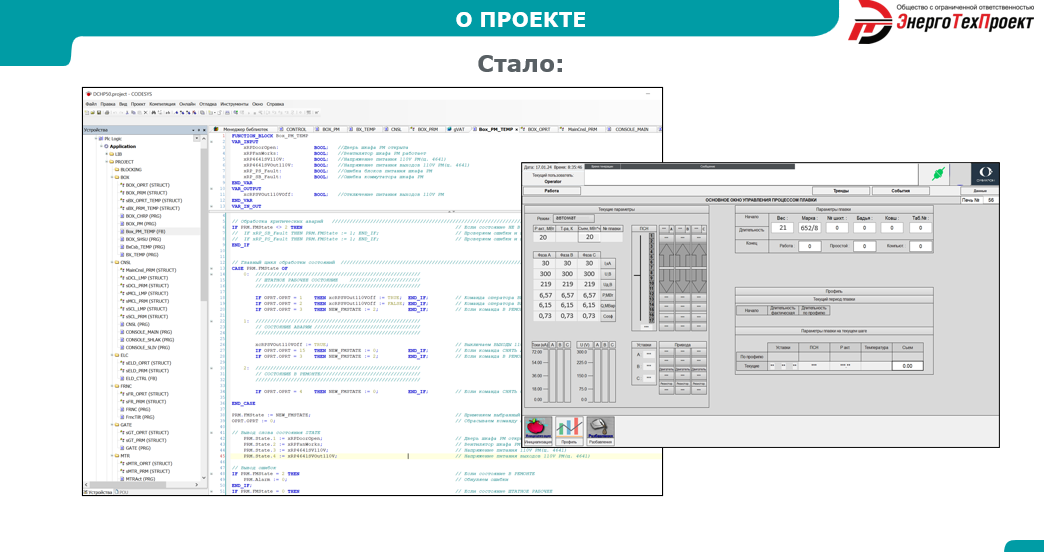Click the Print icon in the CODESYS toolbar
The width and height of the screenshot is (1044, 552).
pos(107,113)
